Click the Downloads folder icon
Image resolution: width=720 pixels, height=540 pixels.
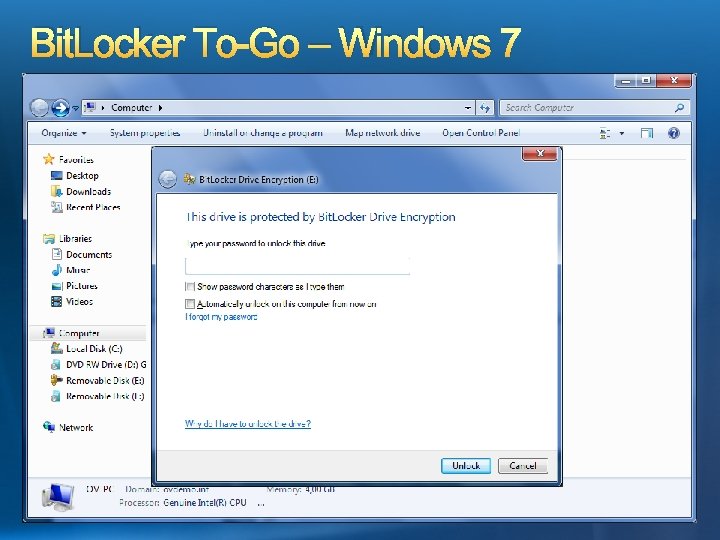56,191
